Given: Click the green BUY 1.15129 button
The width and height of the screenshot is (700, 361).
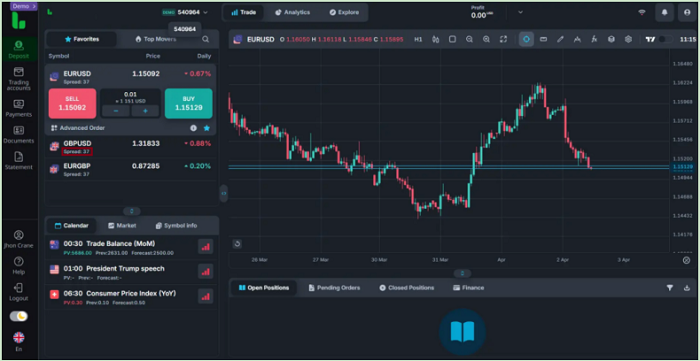Looking at the screenshot, I should coord(188,104).
